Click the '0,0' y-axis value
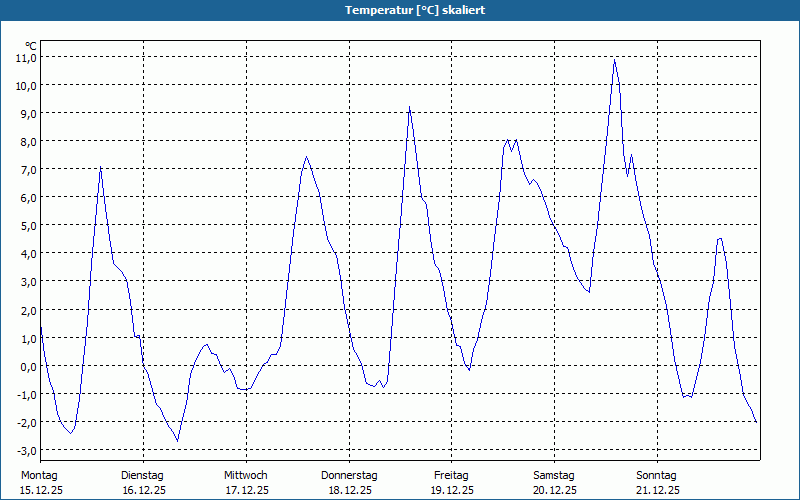This screenshot has height=500, width=800. coord(29,367)
